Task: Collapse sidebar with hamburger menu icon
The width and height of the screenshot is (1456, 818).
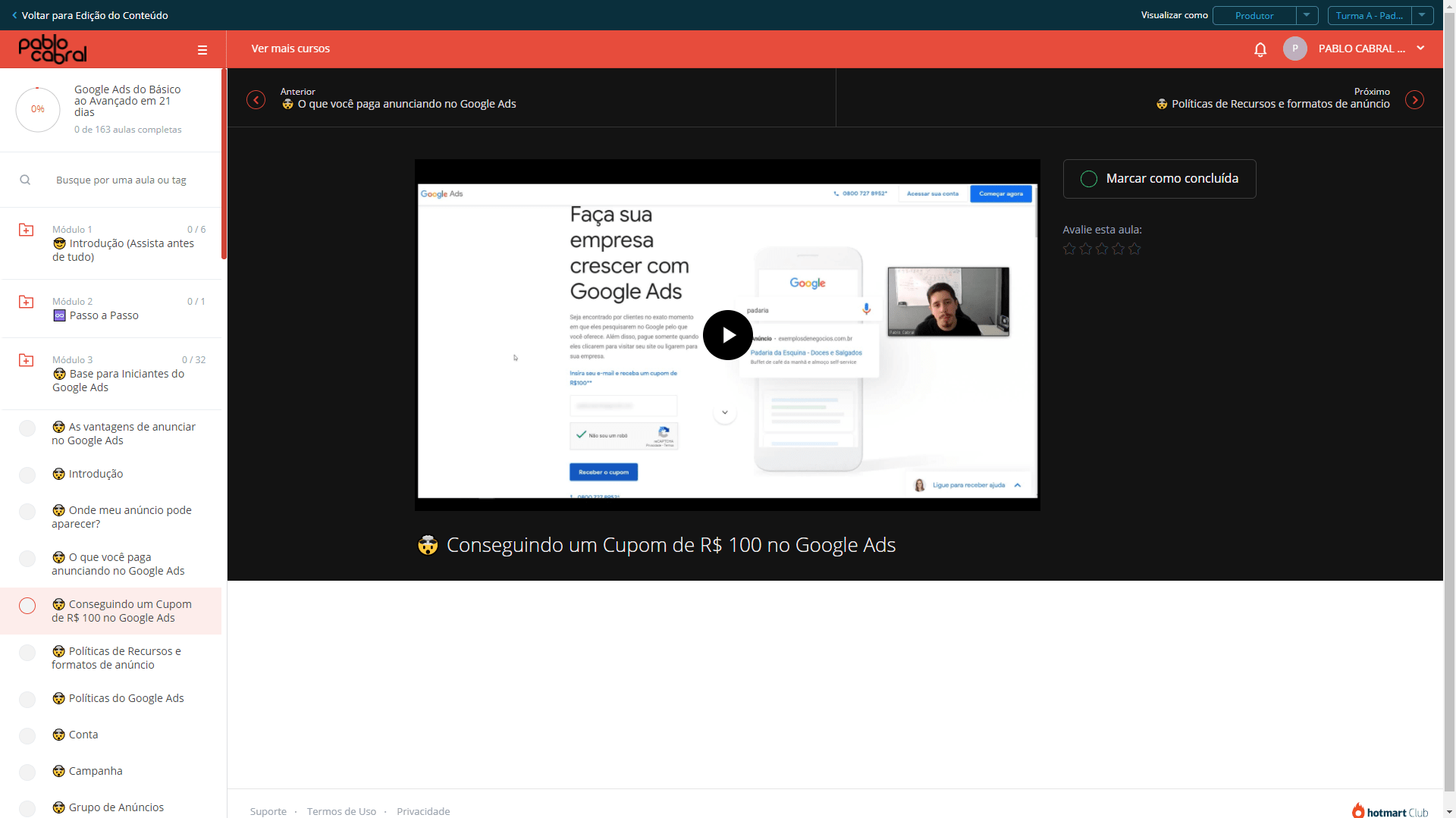Action: click(202, 50)
